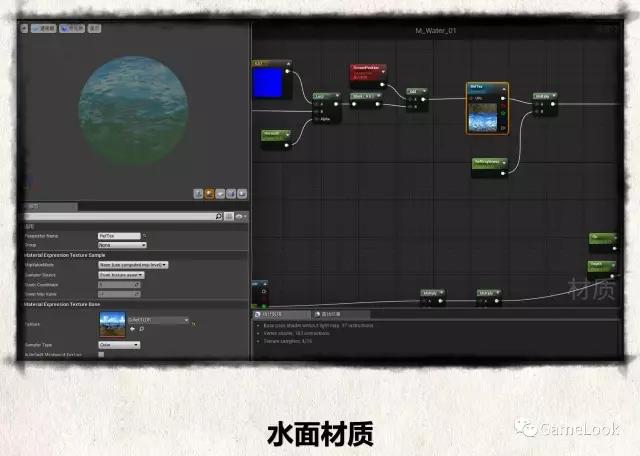This screenshot has height=456, width=640.
Task: Open the viewport options arrow menu
Action: (24, 28)
